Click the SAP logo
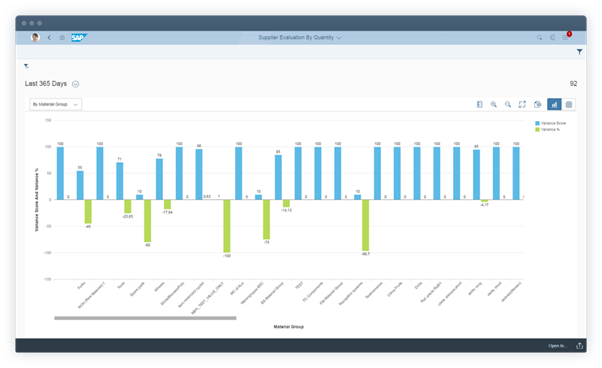The image size is (602, 368). pos(79,37)
